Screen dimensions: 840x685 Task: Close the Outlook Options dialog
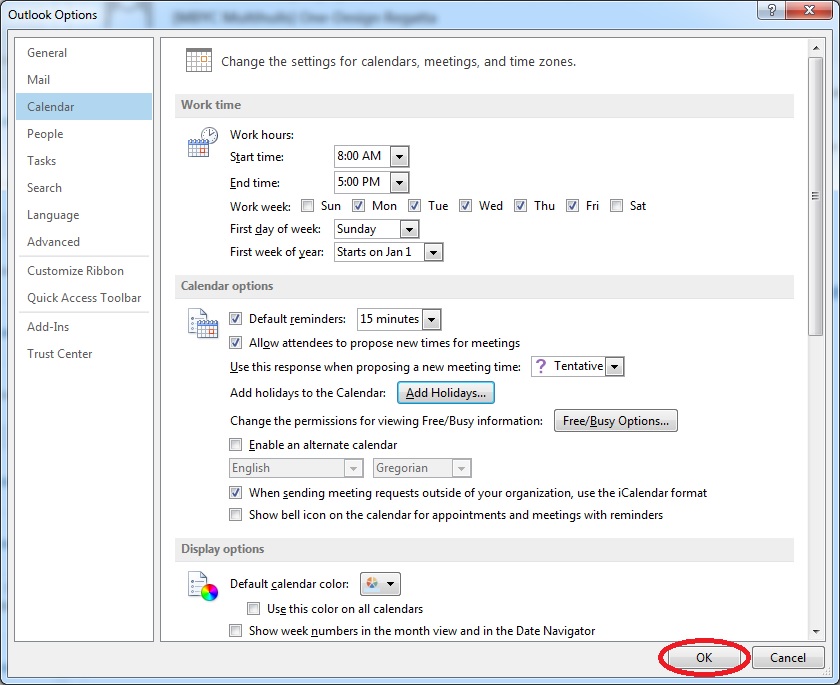pos(809,10)
